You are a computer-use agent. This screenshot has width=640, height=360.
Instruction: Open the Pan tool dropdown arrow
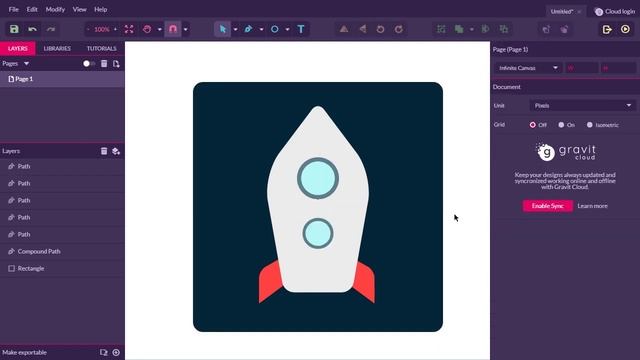(160, 29)
